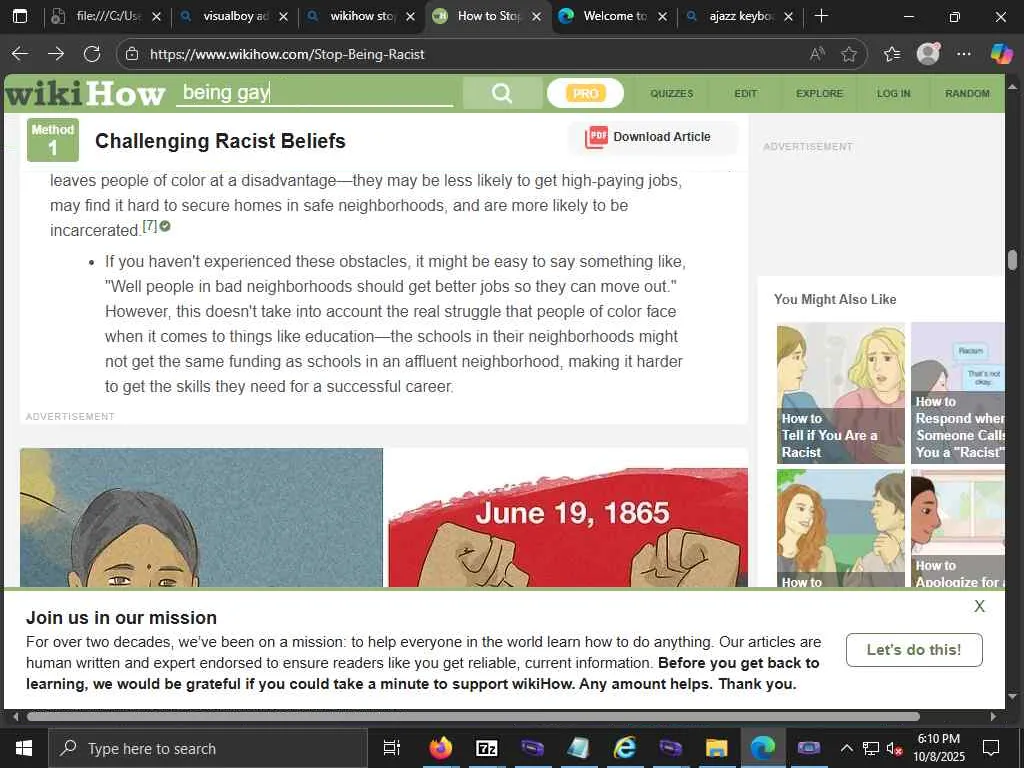
Task: Click the June 19, 1865 image
Action: point(568,526)
